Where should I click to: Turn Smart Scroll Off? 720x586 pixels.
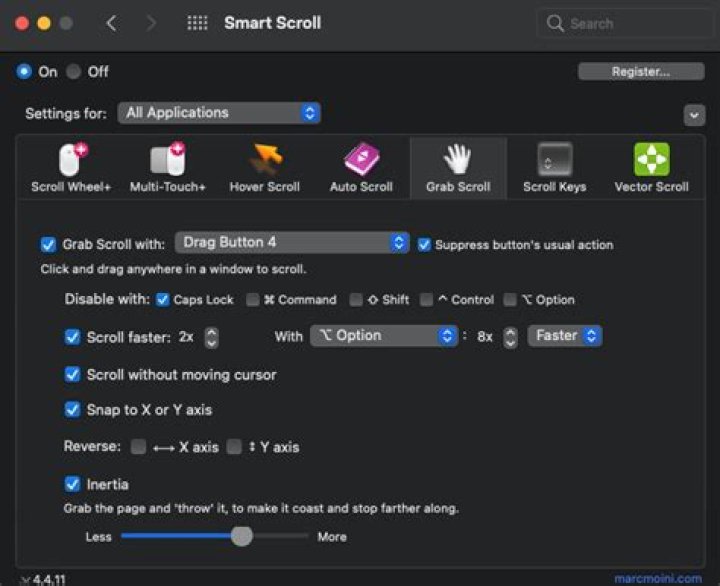coord(73,72)
